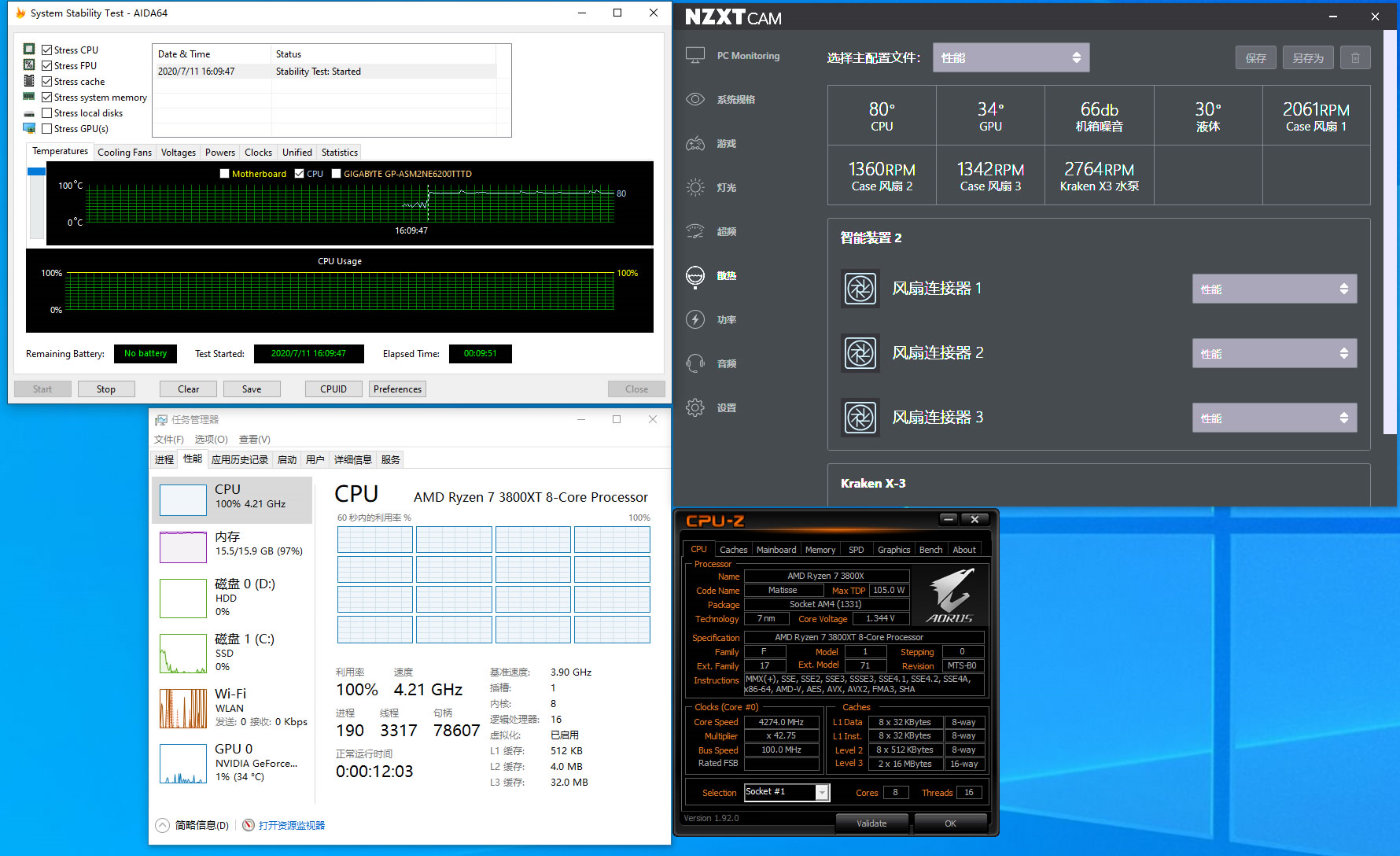Screen dimensions: 1400x856
Task: Select 磁盘 0 (D:) HDD entry
Action: 232,597
